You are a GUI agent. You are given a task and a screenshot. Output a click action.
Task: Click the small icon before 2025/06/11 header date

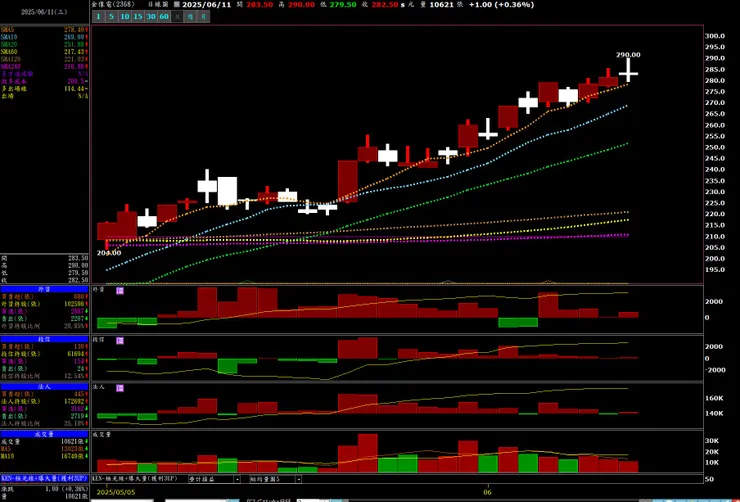coord(177,4)
